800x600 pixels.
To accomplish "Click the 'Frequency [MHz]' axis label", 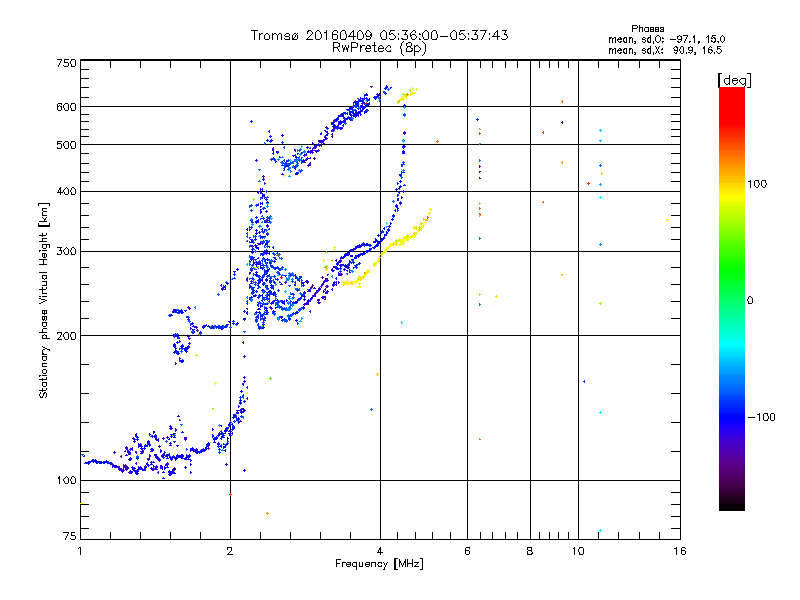I will (x=379, y=564).
